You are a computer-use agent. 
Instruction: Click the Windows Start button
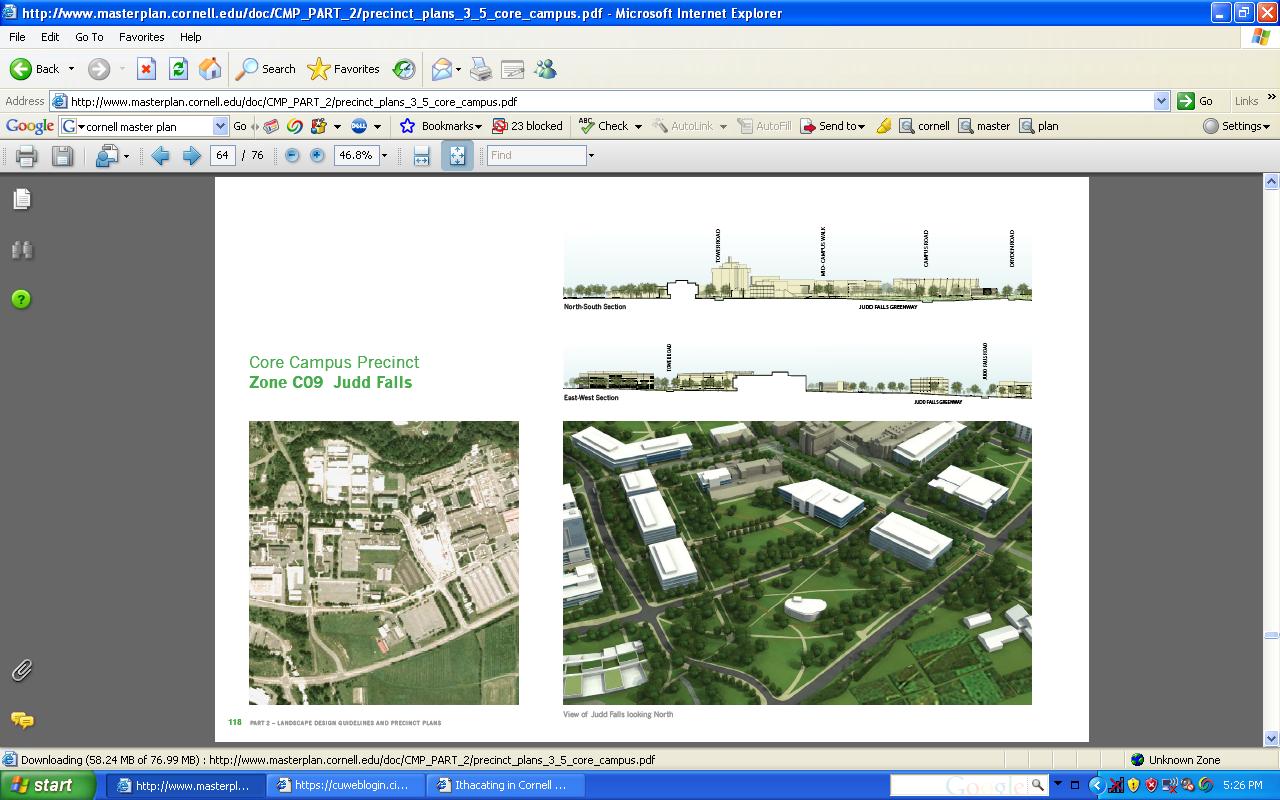click(x=48, y=785)
